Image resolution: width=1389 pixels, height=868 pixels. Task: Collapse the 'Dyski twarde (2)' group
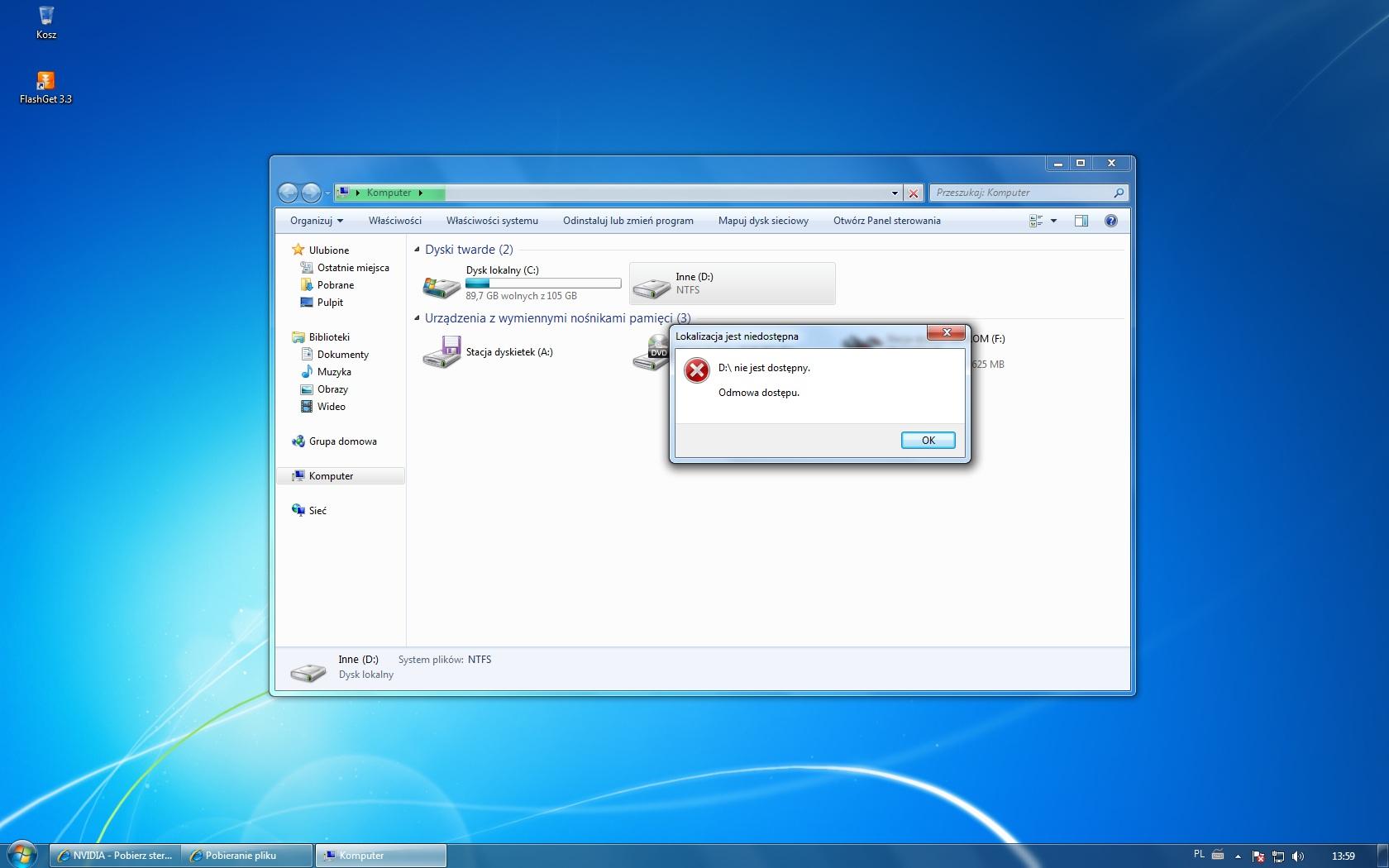coord(417,250)
